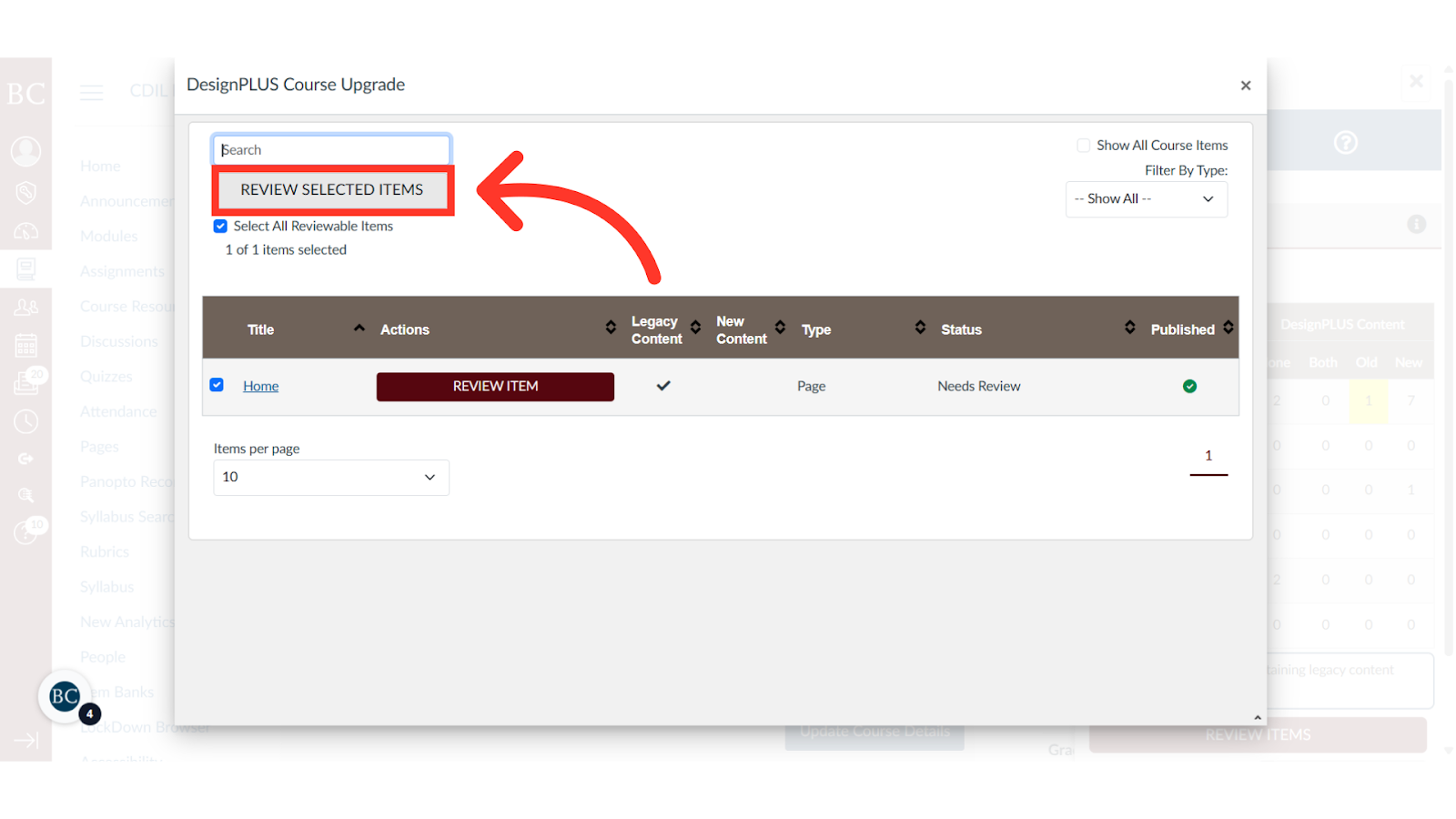
Task: Click the 'Needs Review' status cell
Action: pyautogui.click(x=979, y=387)
